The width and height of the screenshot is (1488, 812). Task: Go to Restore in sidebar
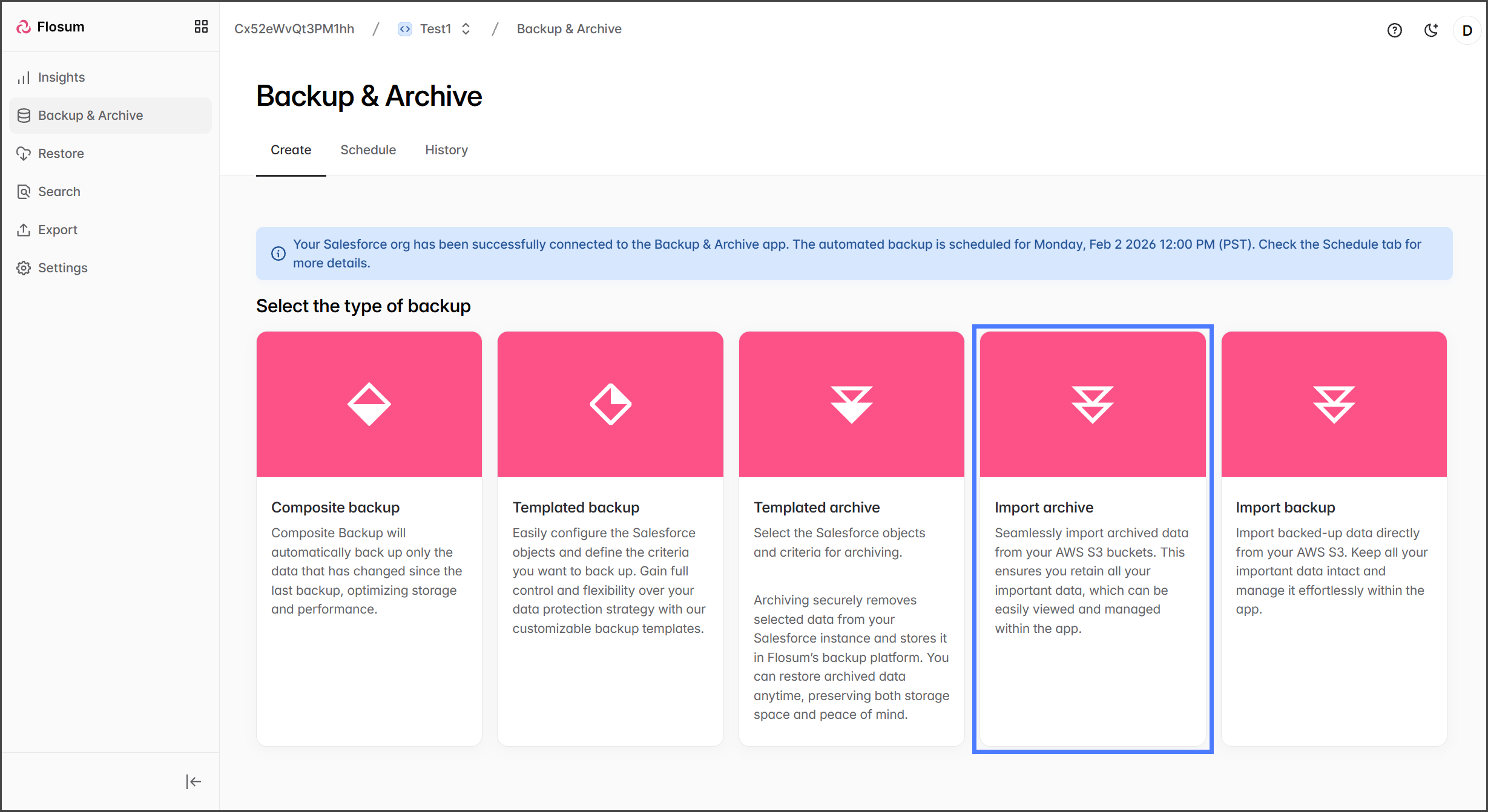(x=61, y=154)
